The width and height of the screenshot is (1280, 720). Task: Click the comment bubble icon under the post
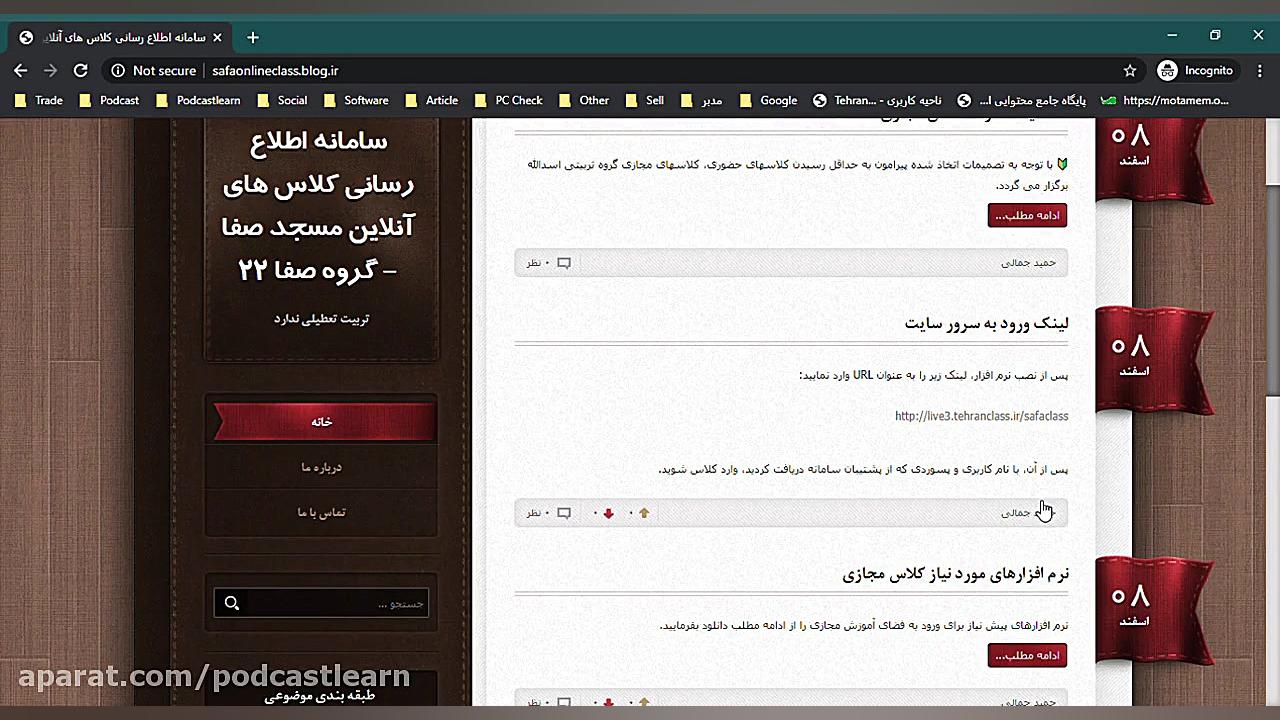[x=564, y=512]
